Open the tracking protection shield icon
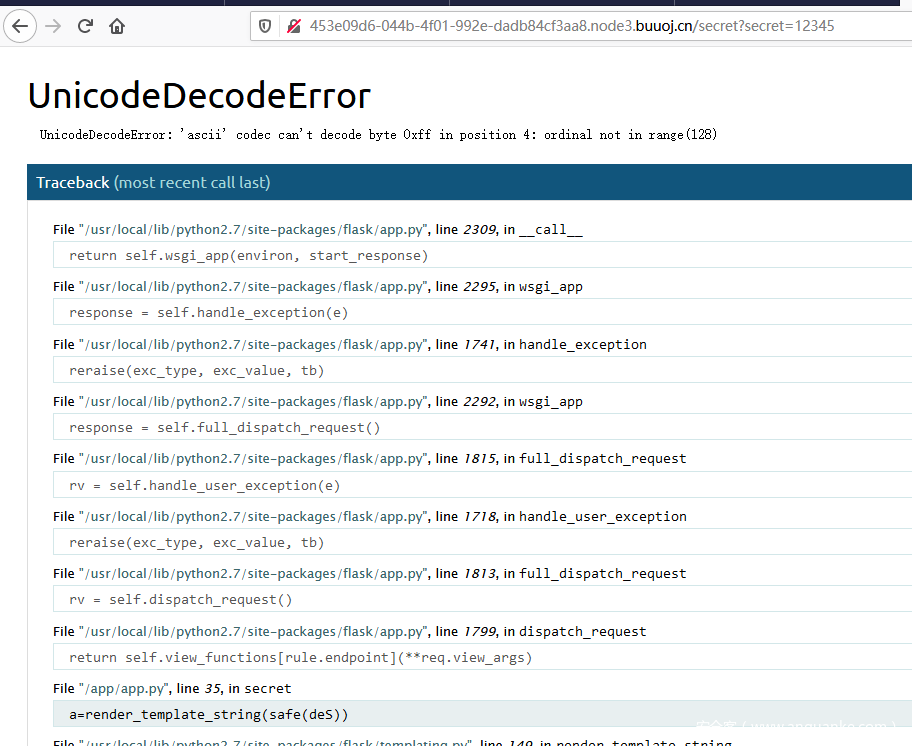This screenshot has width=912, height=746. (265, 26)
